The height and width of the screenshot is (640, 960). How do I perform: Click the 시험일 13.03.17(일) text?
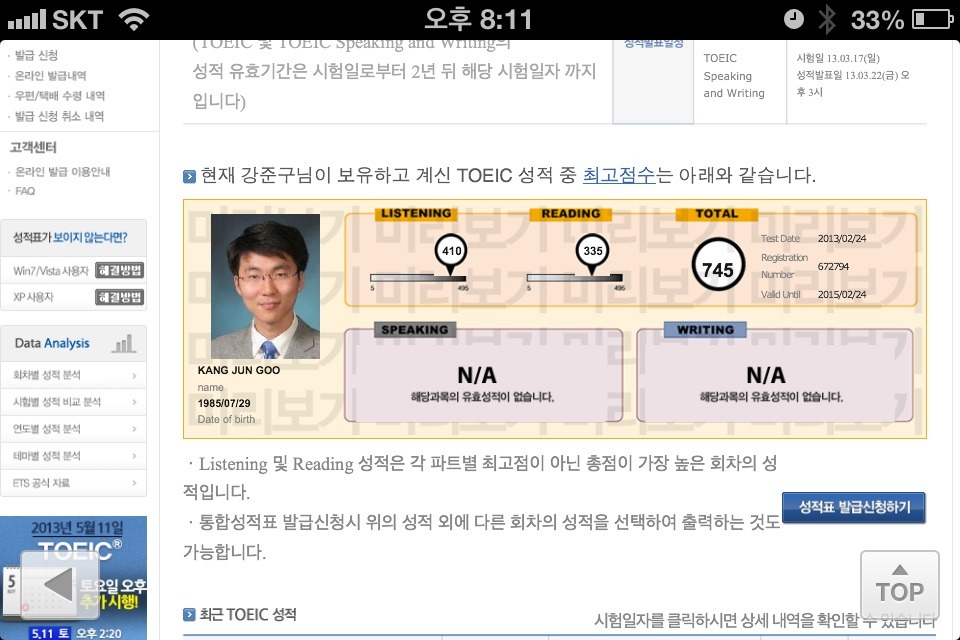coord(838,58)
